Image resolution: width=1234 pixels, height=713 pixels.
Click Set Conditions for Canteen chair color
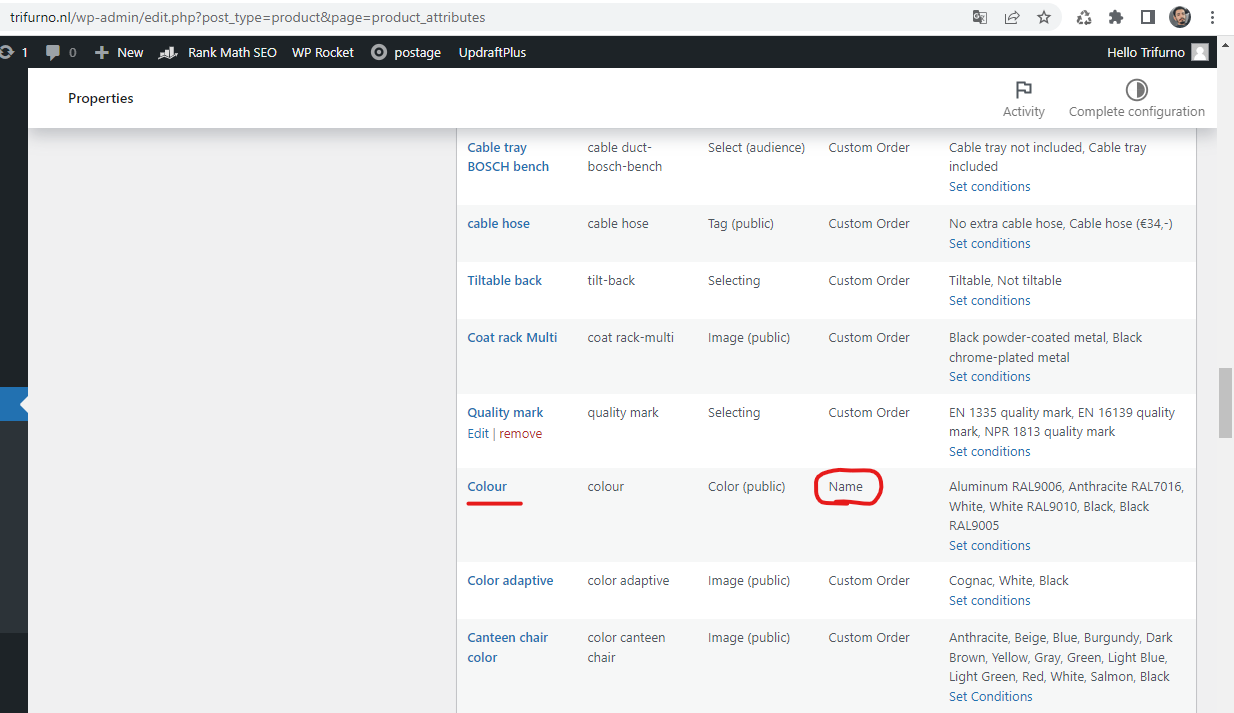990,697
